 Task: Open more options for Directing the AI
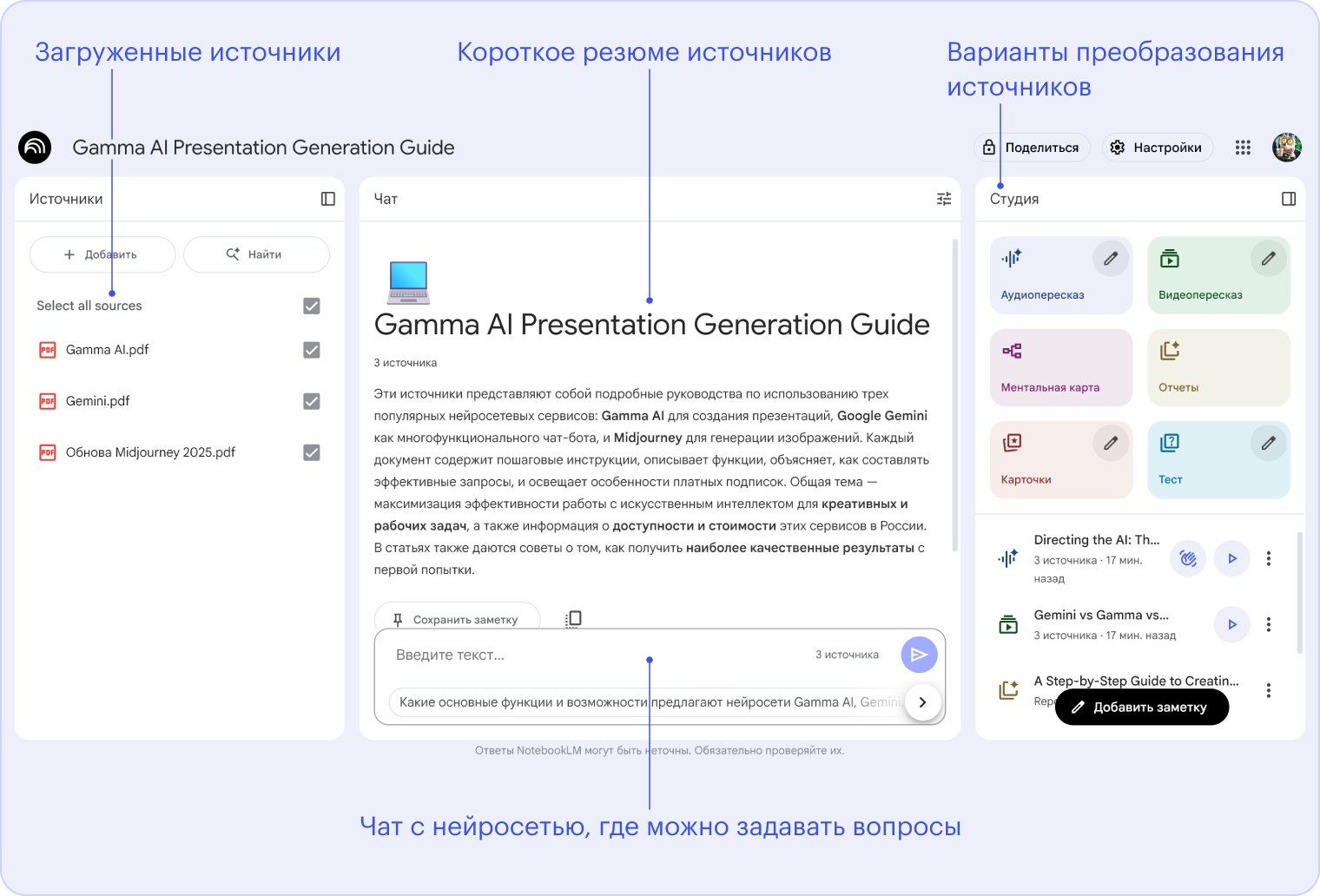point(1269,558)
